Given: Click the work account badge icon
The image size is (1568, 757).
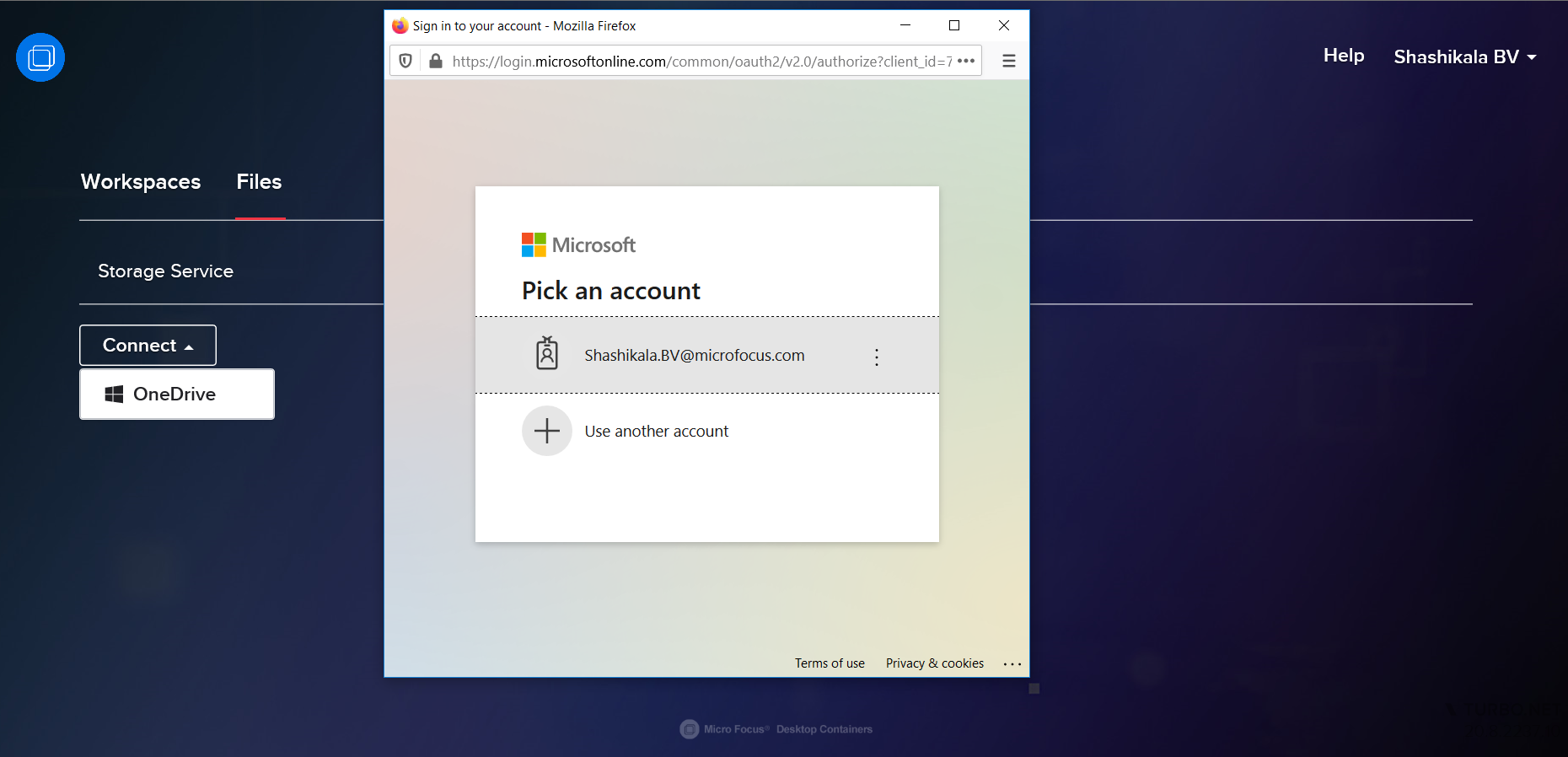Looking at the screenshot, I should pyautogui.click(x=547, y=353).
